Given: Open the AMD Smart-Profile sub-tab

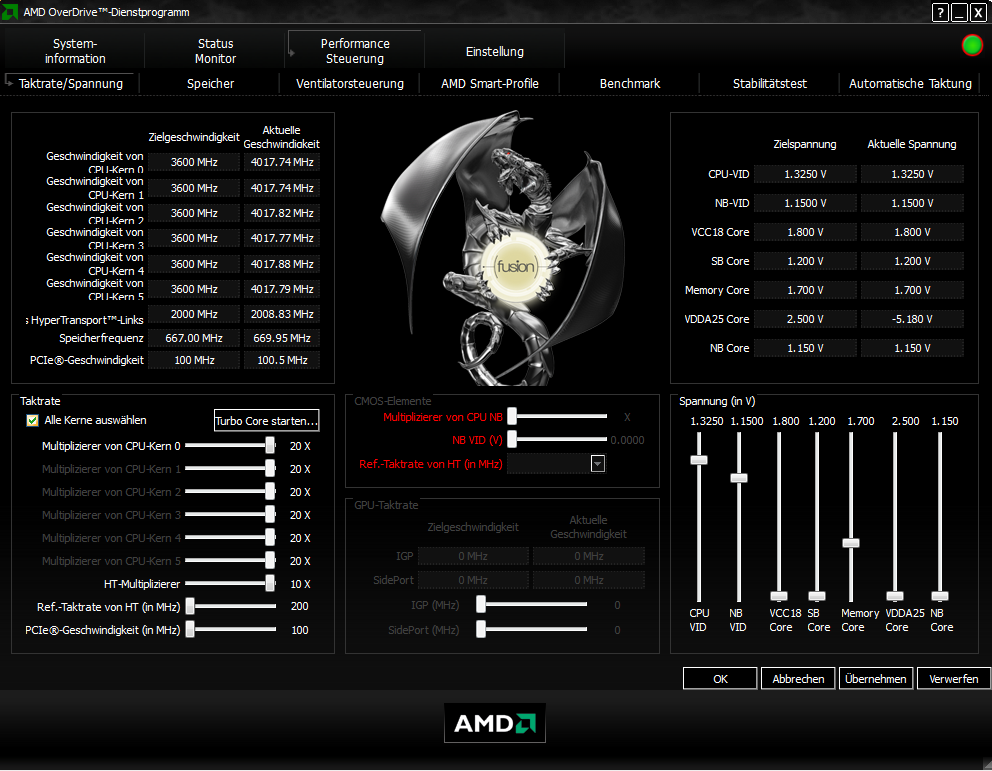Looking at the screenshot, I should 490,83.
